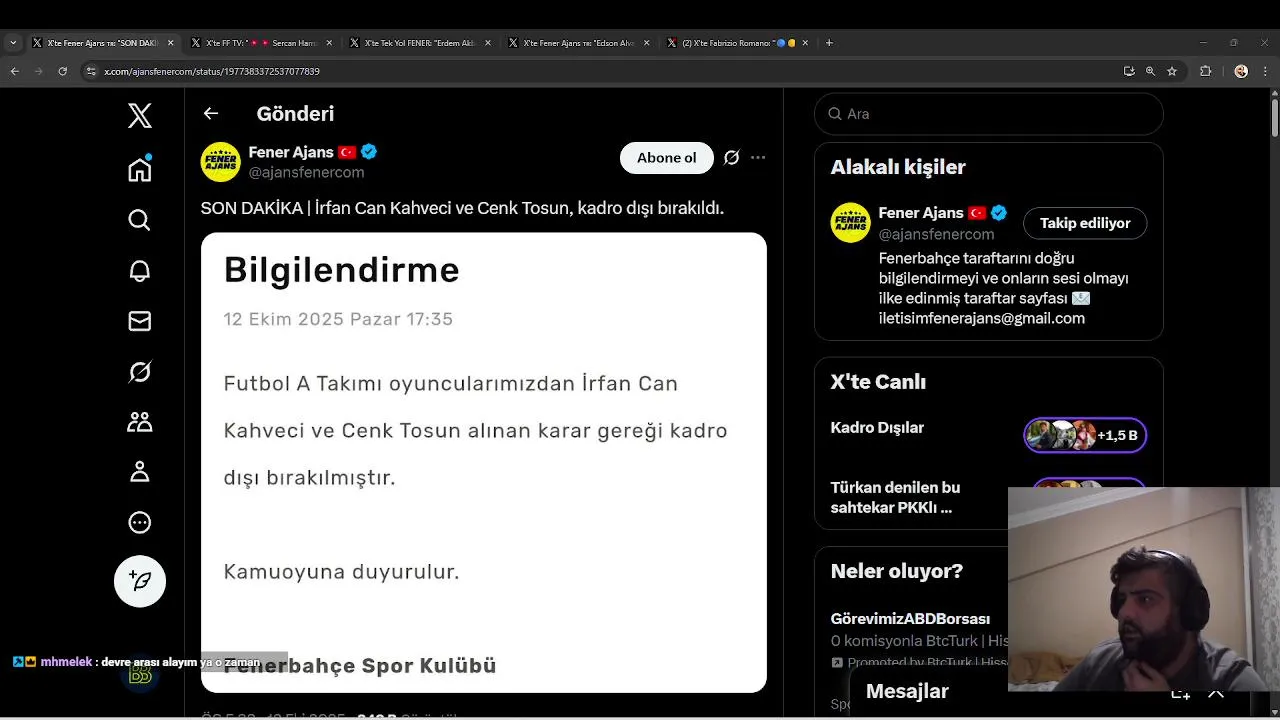Open the Communities people icon
The height and width of the screenshot is (720, 1280).
click(x=140, y=422)
